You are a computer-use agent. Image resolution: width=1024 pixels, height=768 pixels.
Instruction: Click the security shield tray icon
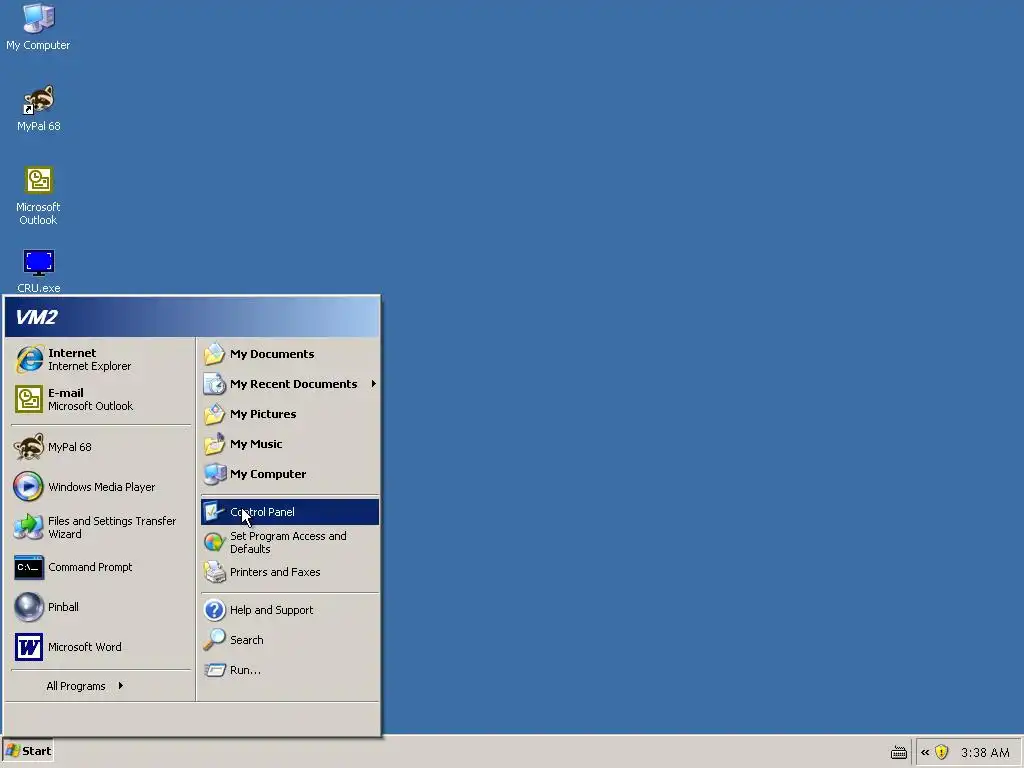(941, 752)
